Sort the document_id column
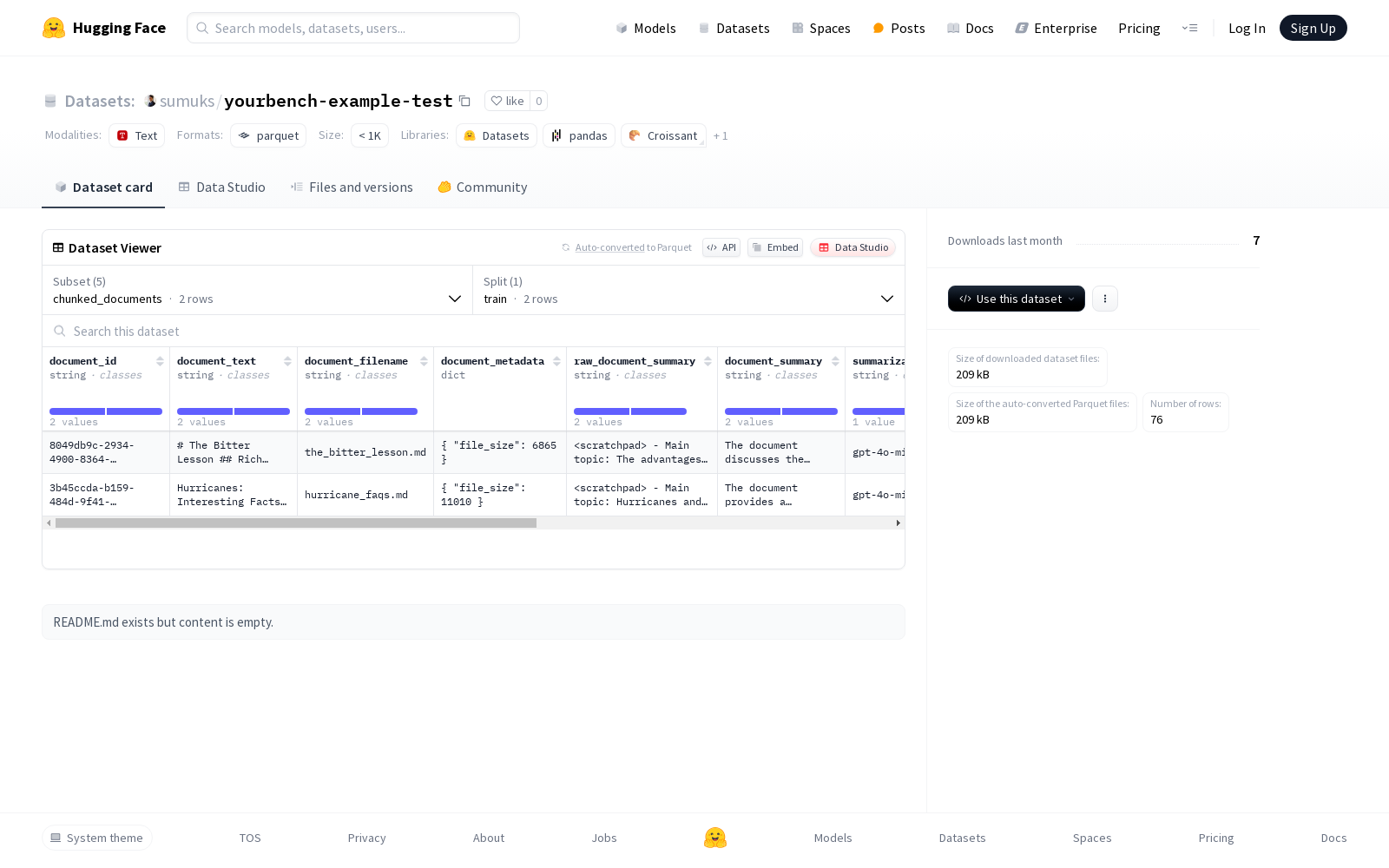The width and height of the screenshot is (1389, 868). pos(160,361)
